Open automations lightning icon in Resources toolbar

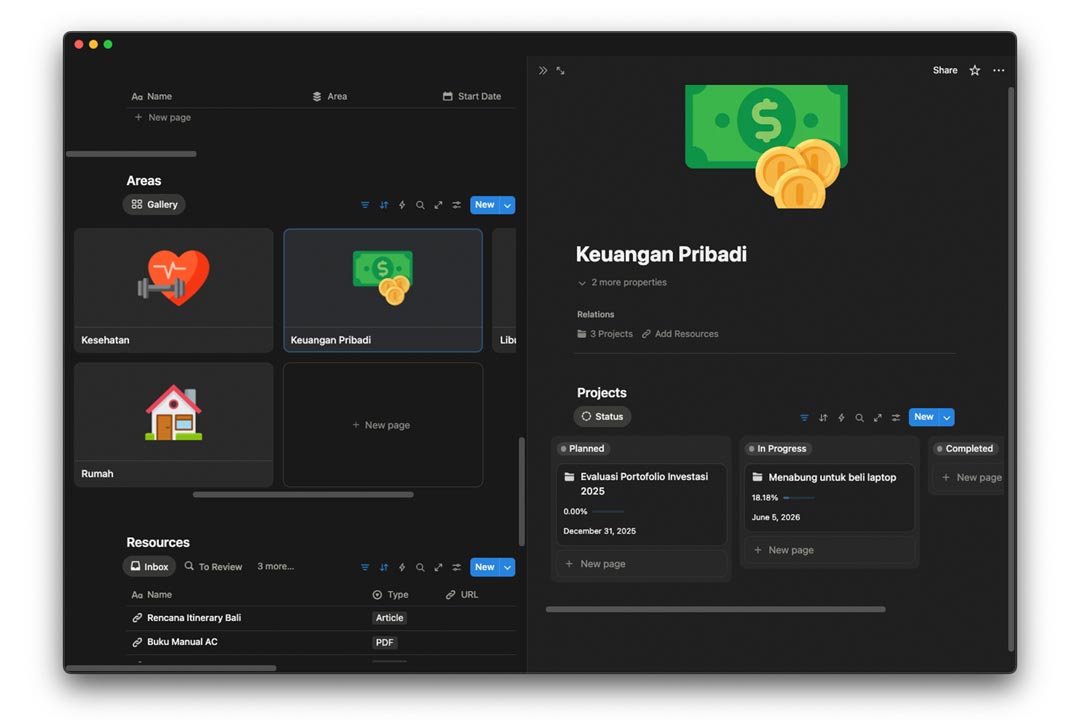coord(402,567)
